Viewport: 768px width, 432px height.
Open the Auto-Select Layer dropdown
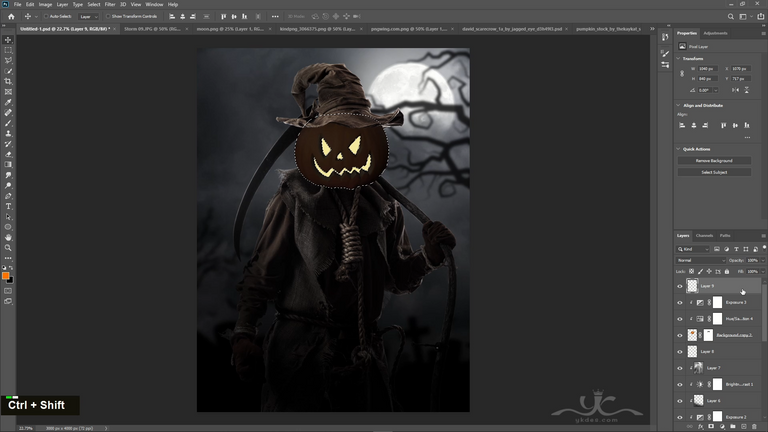point(89,16)
